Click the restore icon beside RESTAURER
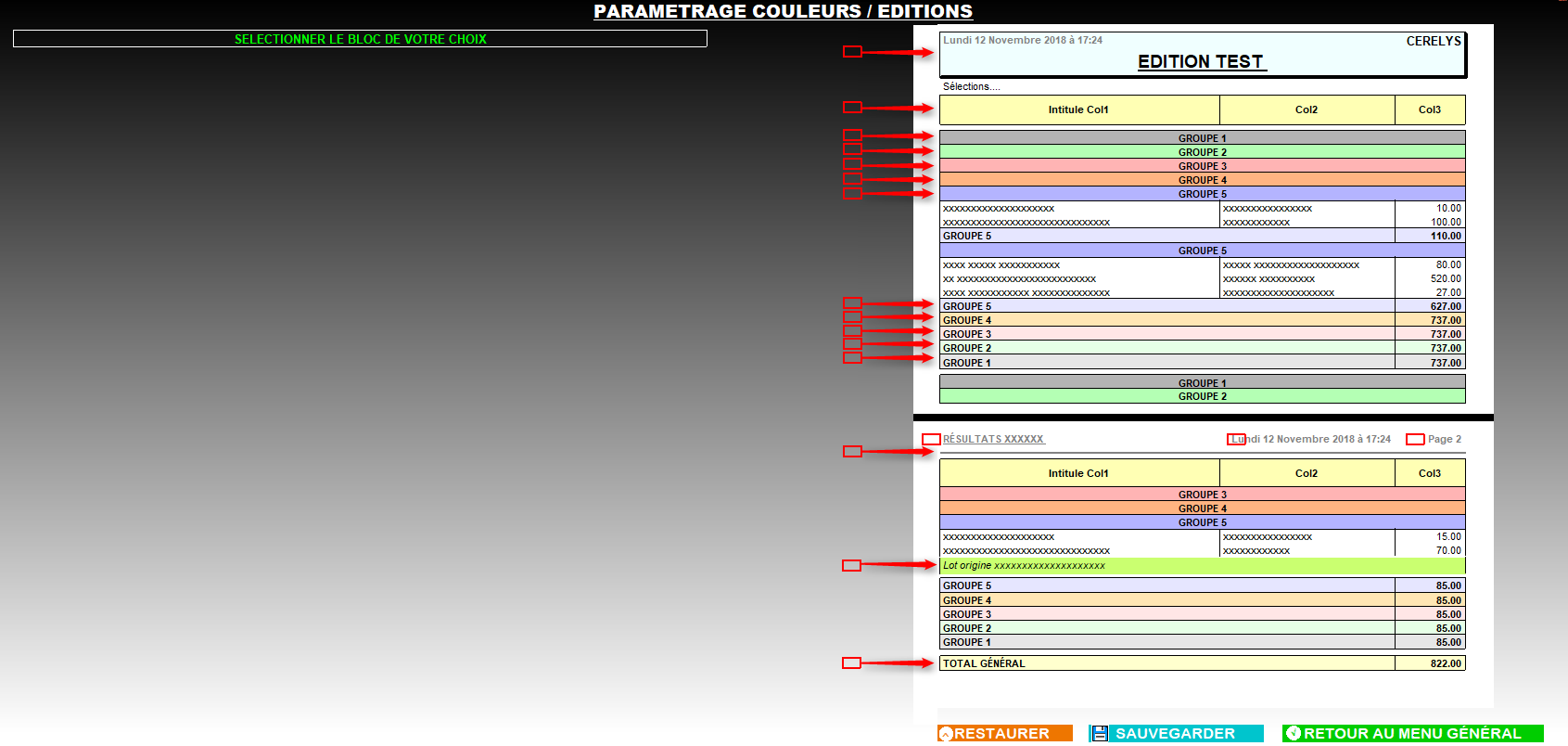This screenshot has height=746, width=1568. 946,734
